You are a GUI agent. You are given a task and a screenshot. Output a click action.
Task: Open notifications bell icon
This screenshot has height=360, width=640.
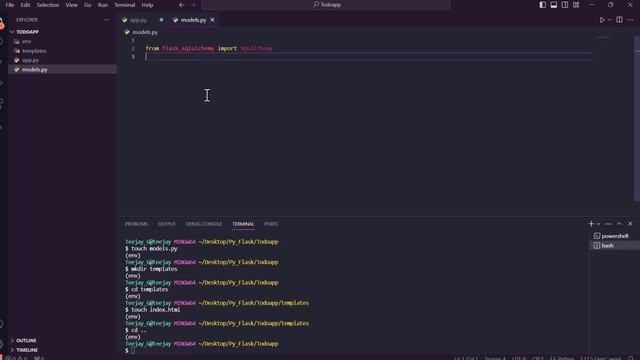click(631, 358)
